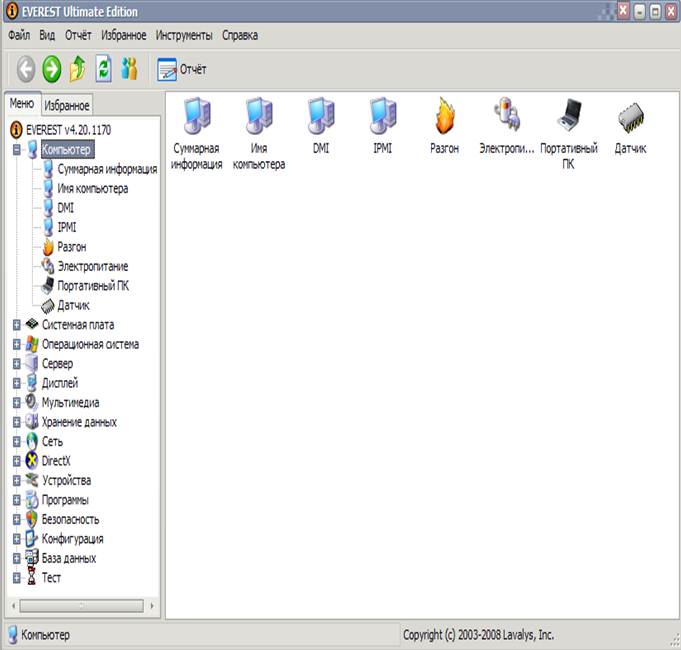This screenshot has height=650, width=681.
Task: Open the Инструменты menu
Action: pyautogui.click(x=184, y=35)
